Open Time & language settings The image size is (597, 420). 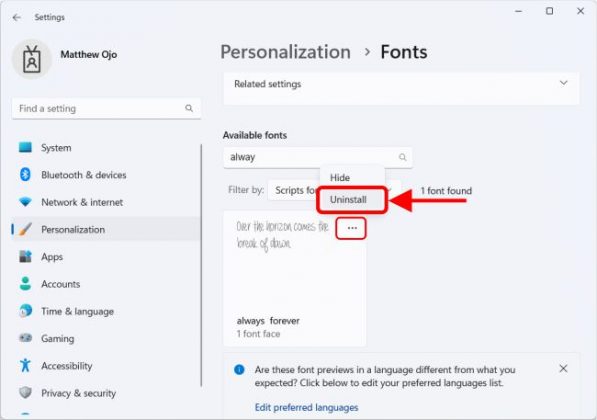pos(106,311)
